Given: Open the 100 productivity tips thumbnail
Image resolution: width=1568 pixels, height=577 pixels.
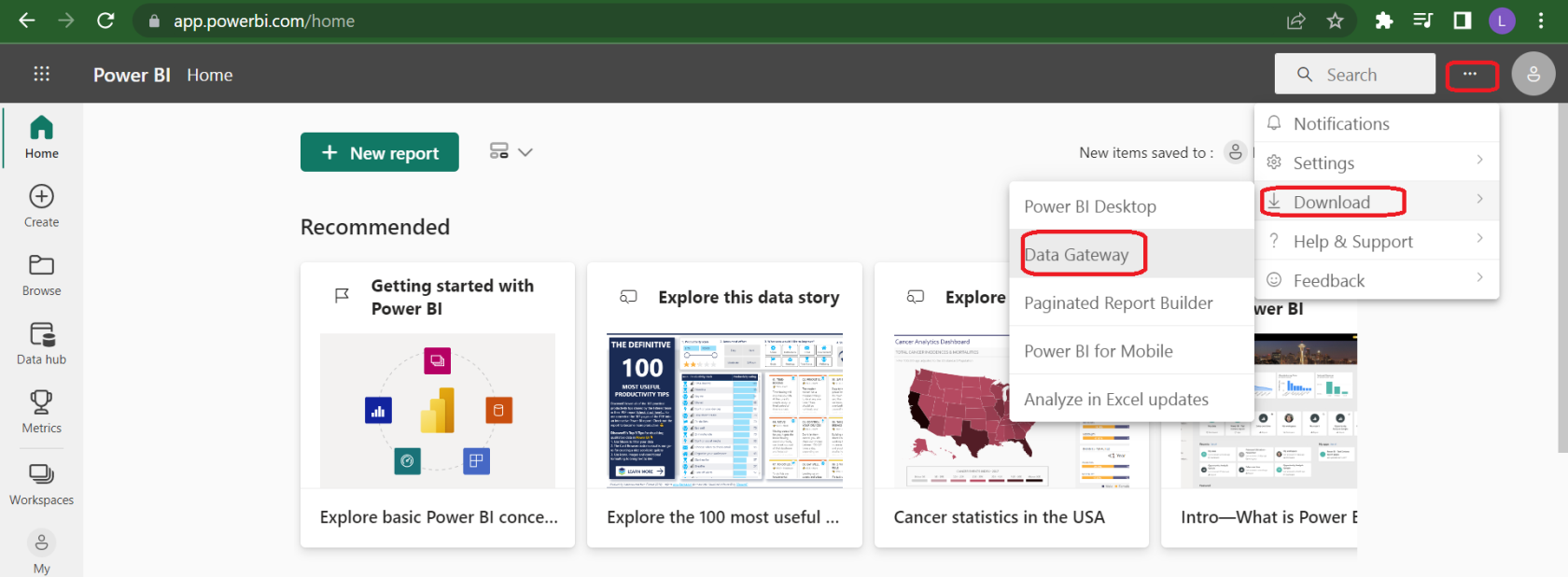Looking at the screenshot, I should tap(724, 410).
